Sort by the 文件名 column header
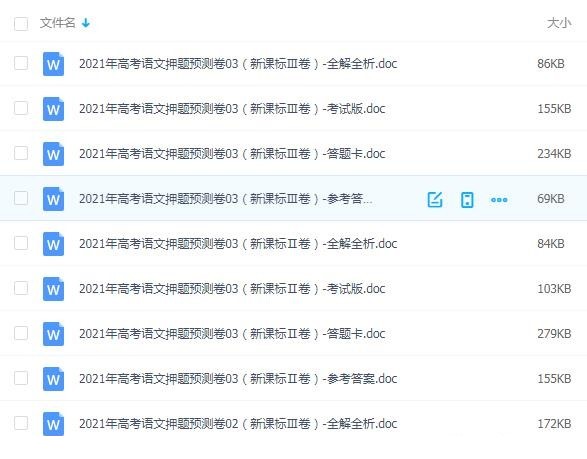 click(x=58, y=23)
